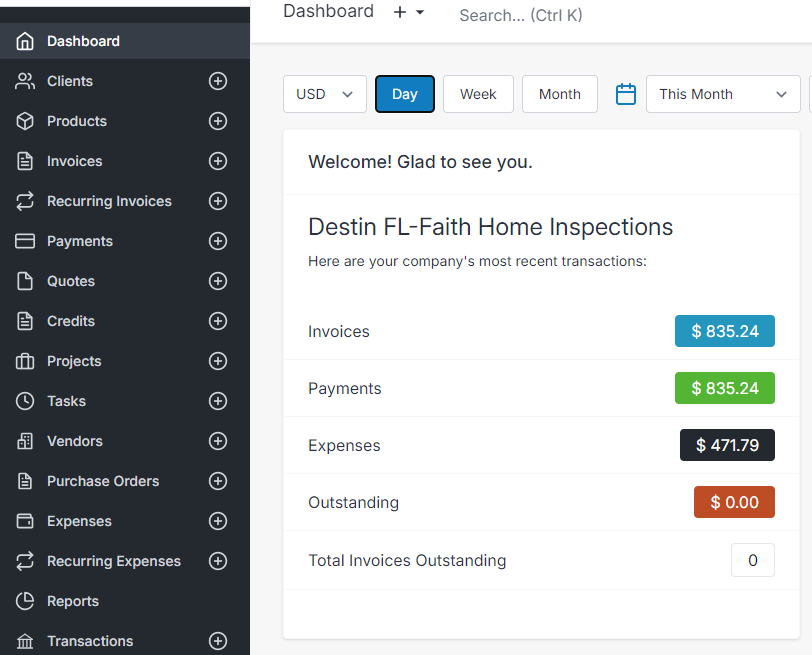Add a new product via plus icon

pos(218,121)
